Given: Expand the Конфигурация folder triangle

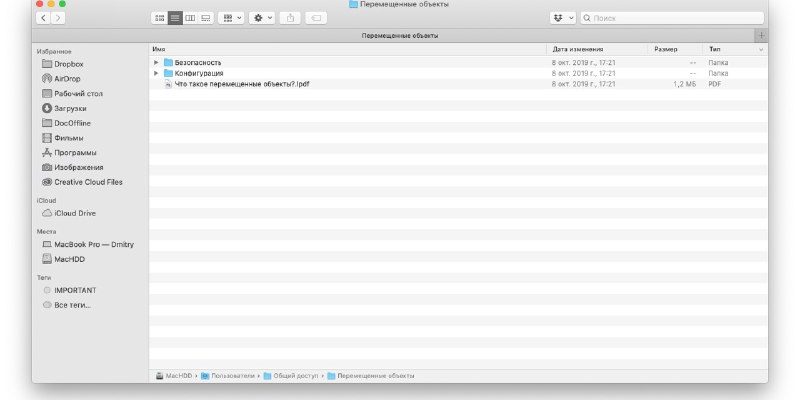Looking at the screenshot, I should point(156,73).
